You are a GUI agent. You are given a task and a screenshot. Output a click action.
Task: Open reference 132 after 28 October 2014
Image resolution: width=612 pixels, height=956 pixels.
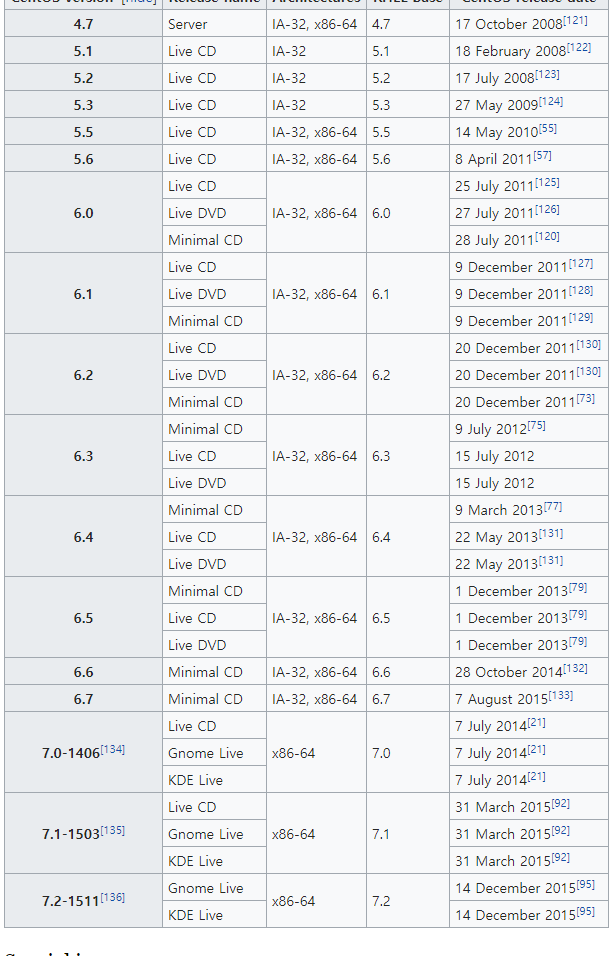[x=575, y=668]
